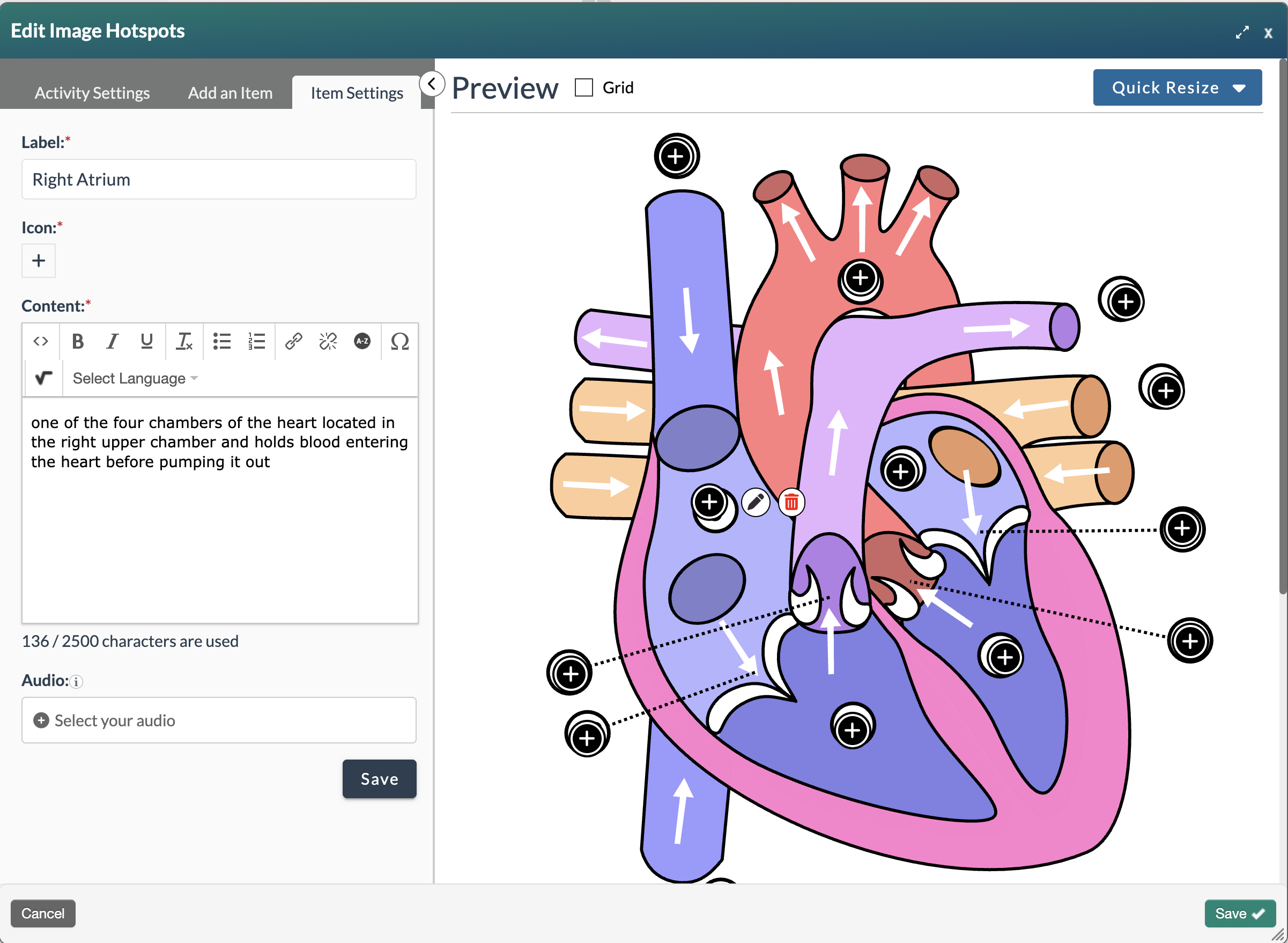This screenshot has width=1288, height=943.
Task: Remove link with the unlink icon
Action: coord(328,341)
